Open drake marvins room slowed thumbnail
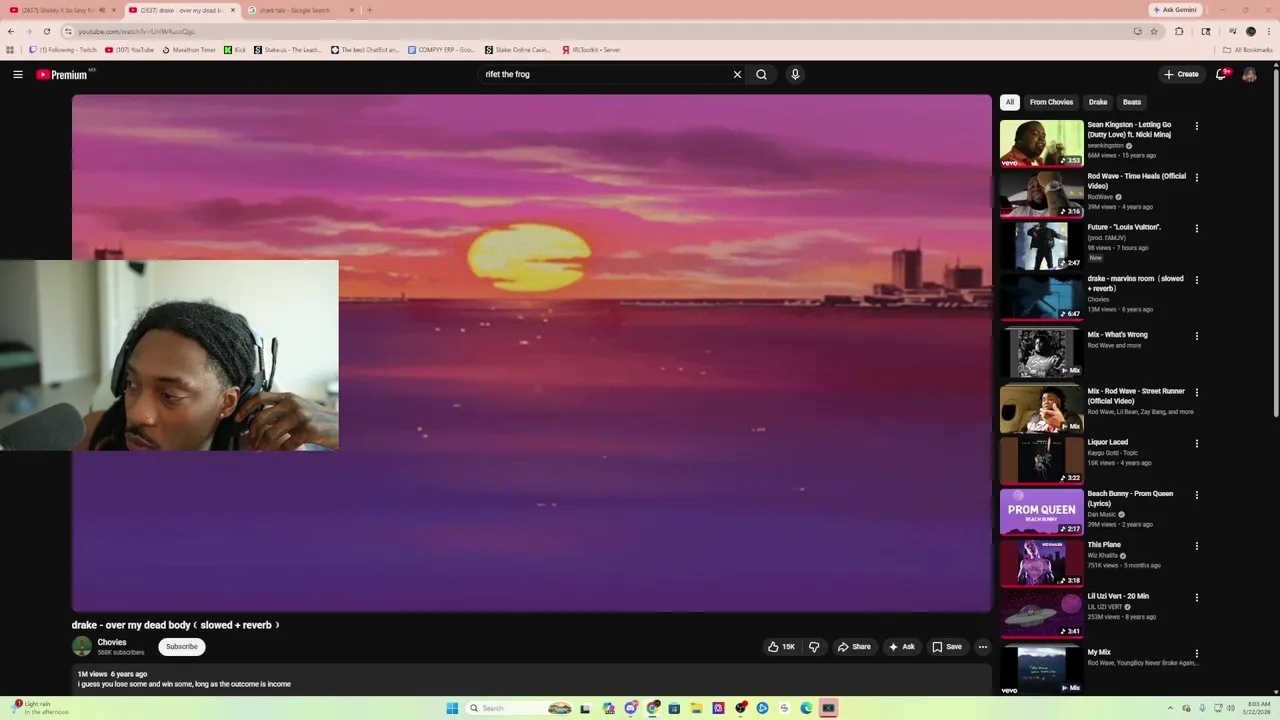This screenshot has width=1280, height=720. (x=1041, y=296)
